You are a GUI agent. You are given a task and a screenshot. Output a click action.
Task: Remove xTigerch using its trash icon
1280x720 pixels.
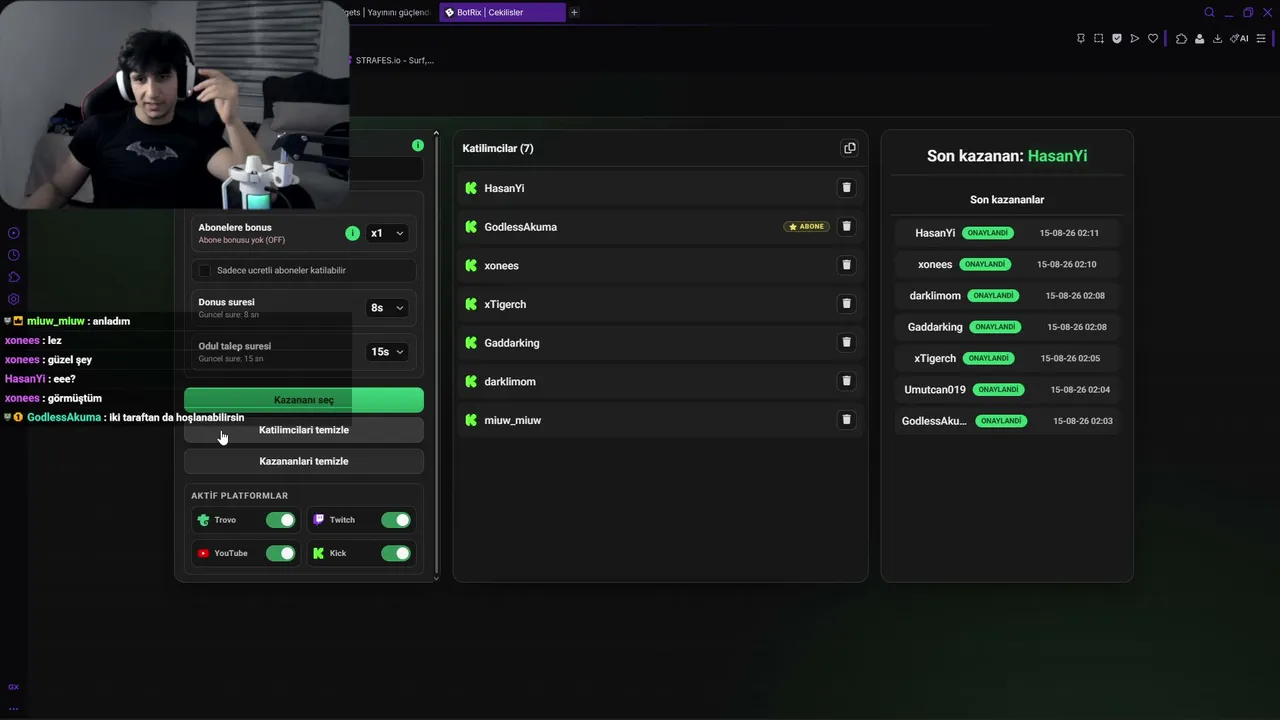click(x=846, y=304)
